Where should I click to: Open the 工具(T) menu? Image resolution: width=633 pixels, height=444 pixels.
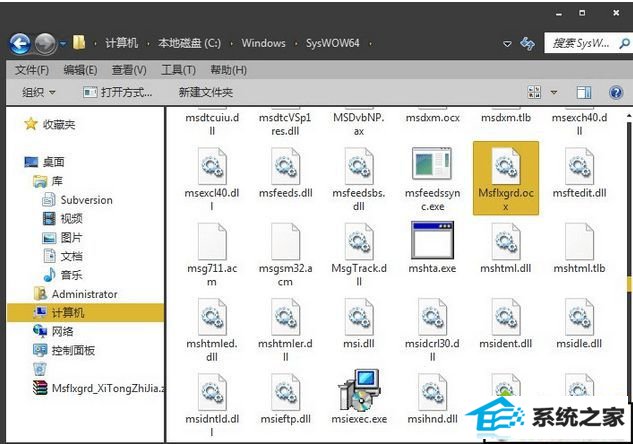coord(178,69)
